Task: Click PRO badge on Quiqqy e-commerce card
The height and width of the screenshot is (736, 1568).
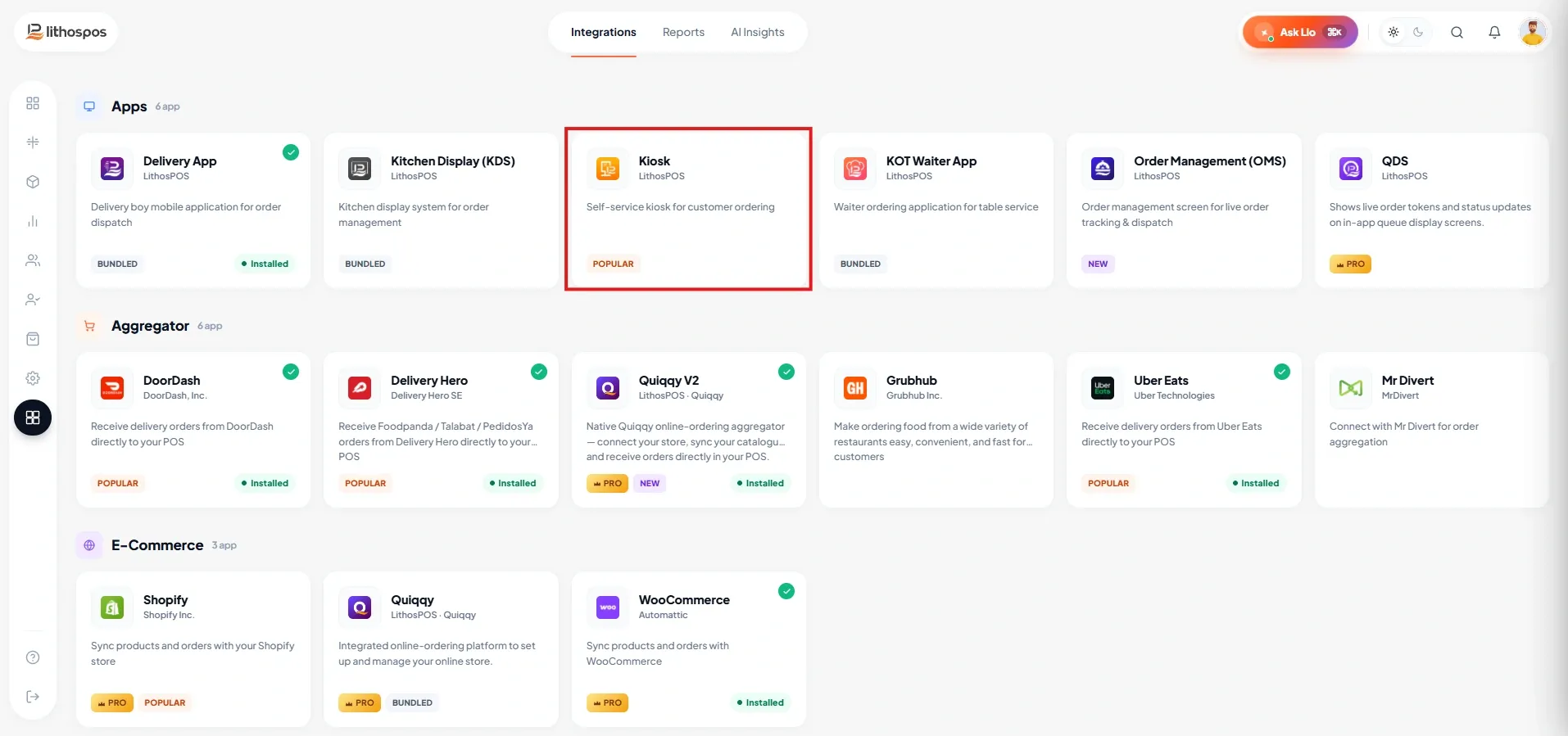Action: (360, 702)
